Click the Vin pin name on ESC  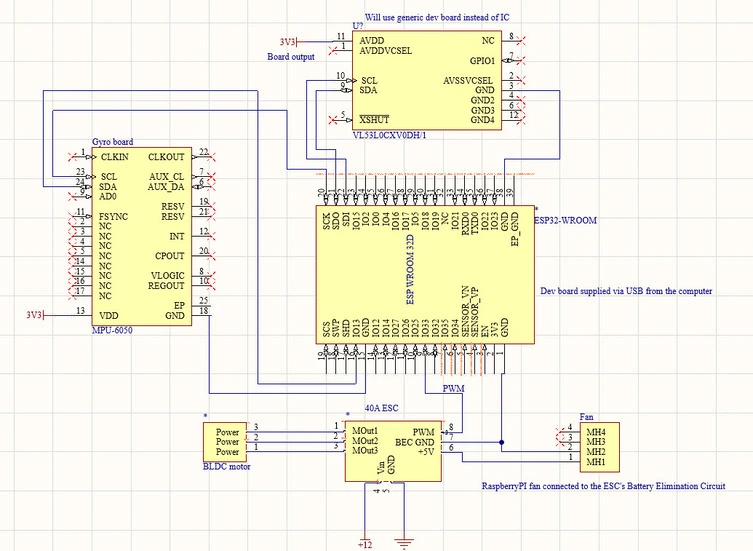pos(380,468)
